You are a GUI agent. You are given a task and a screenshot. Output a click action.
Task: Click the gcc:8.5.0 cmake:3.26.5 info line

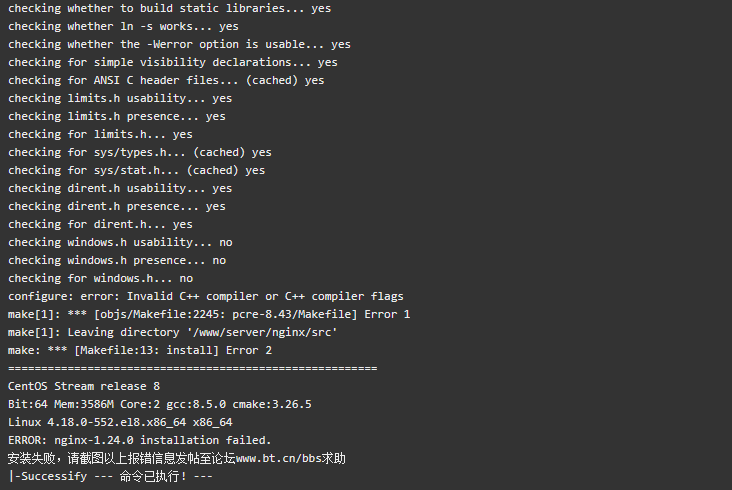pyautogui.click(x=160, y=404)
